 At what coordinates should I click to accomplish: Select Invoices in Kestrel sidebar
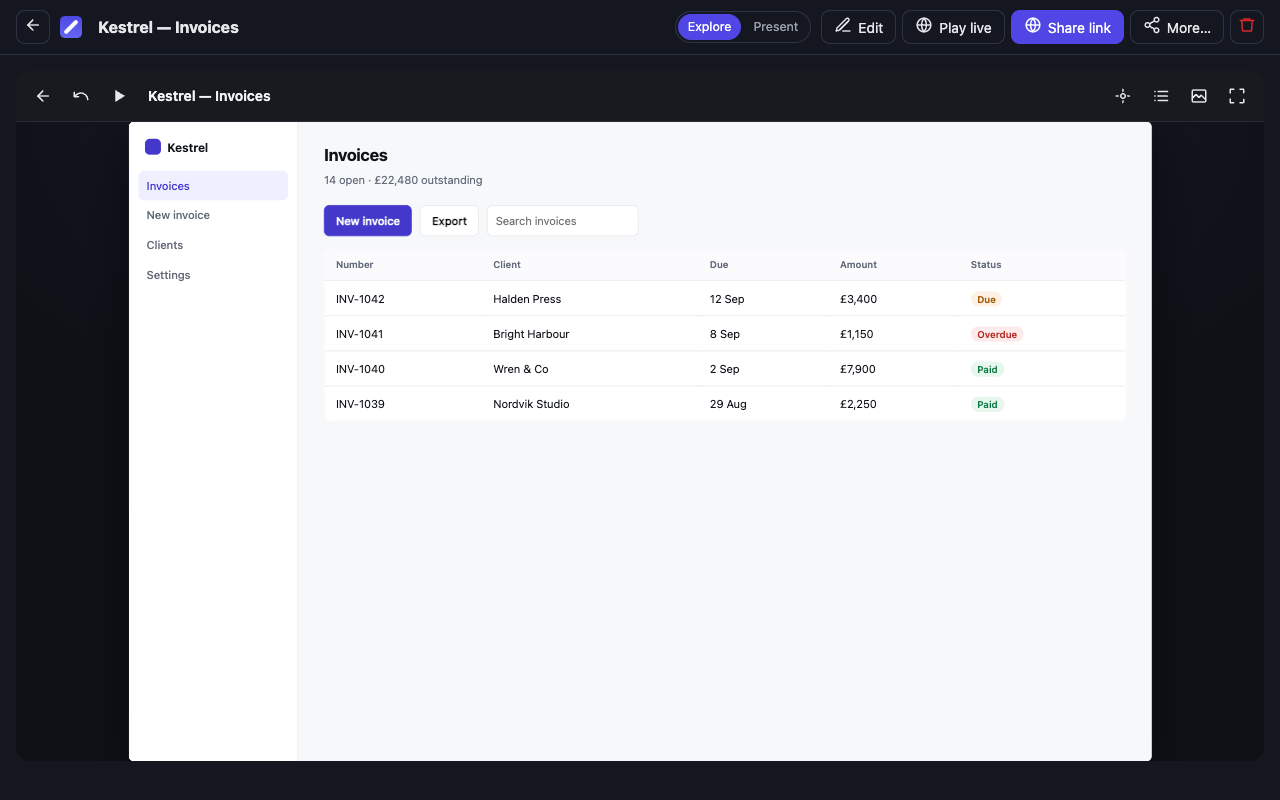click(x=213, y=186)
